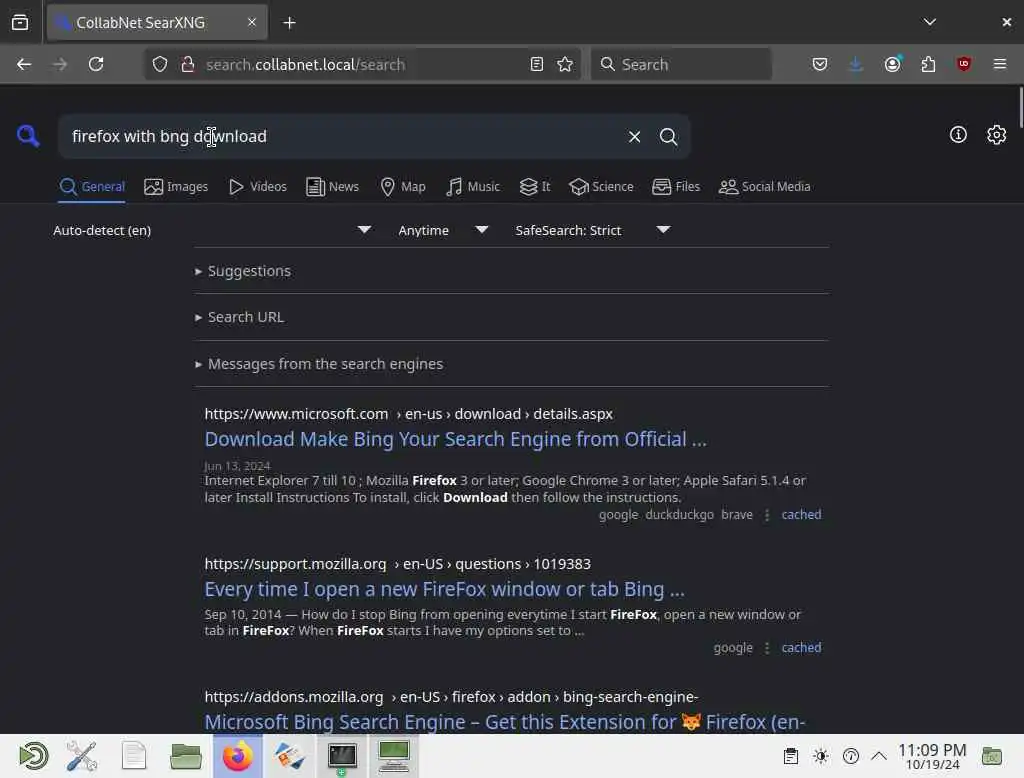Open the file manager folder in taskbar
The height and width of the screenshot is (778, 1024).
pos(185,756)
